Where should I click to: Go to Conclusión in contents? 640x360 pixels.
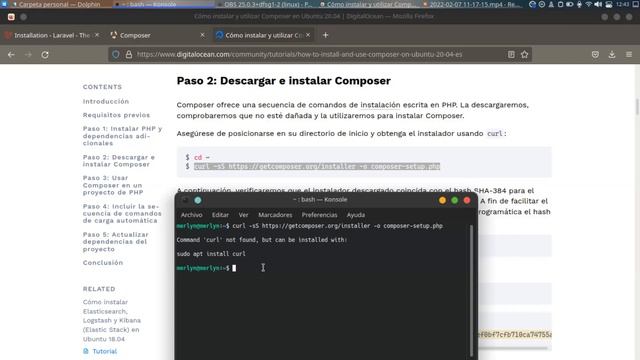click(x=103, y=263)
